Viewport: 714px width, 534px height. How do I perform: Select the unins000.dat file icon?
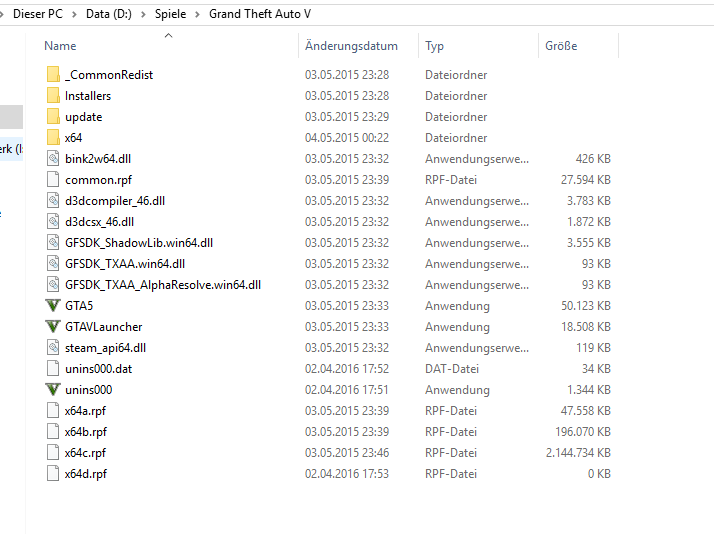click(x=53, y=368)
